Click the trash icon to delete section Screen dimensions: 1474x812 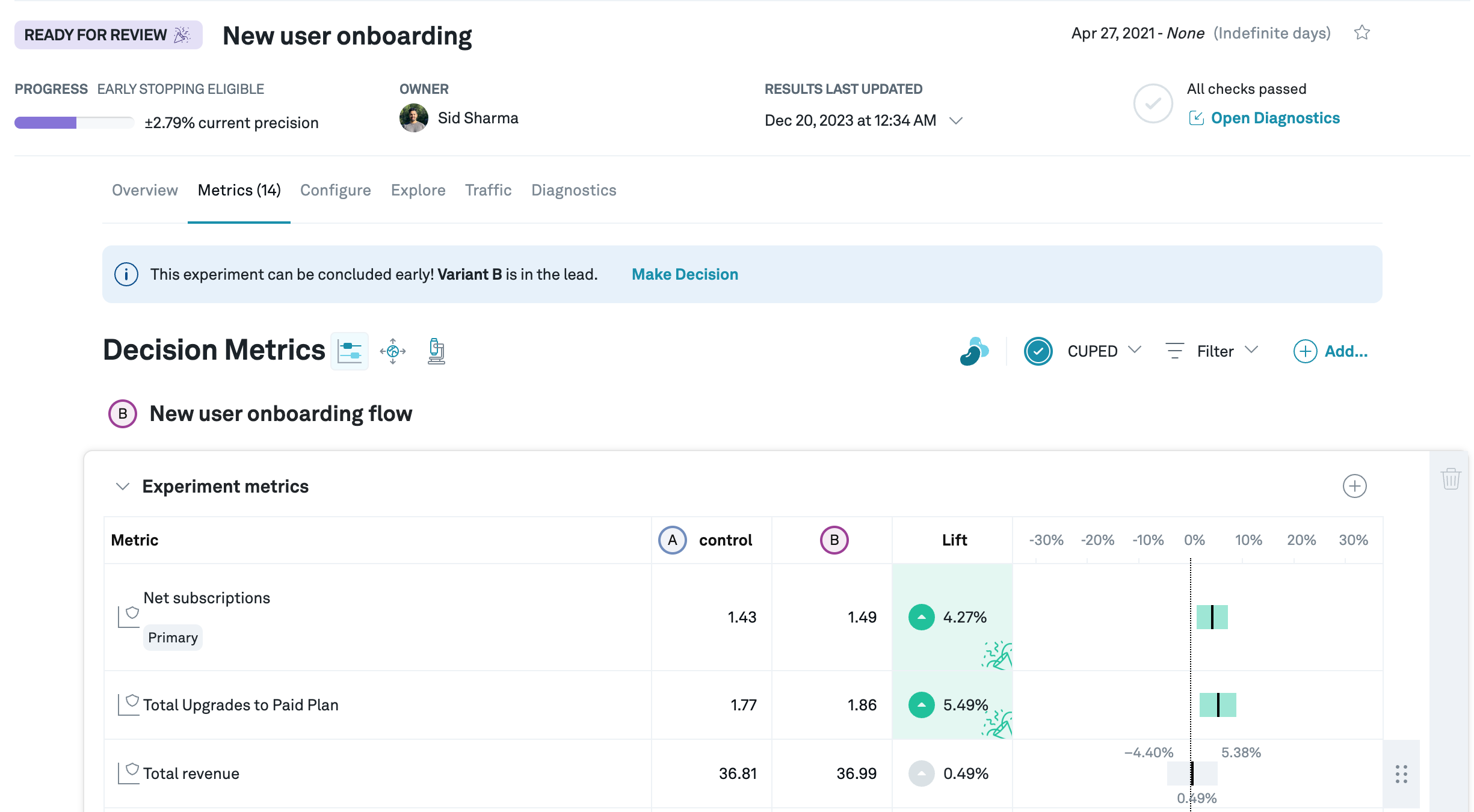point(1451,479)
